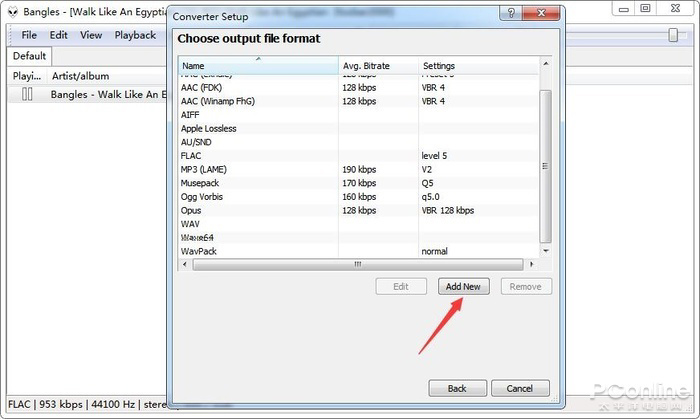Screen dimensions: 700x419
Task: Click the V2 settings cell
Action: tap(427, 170)
